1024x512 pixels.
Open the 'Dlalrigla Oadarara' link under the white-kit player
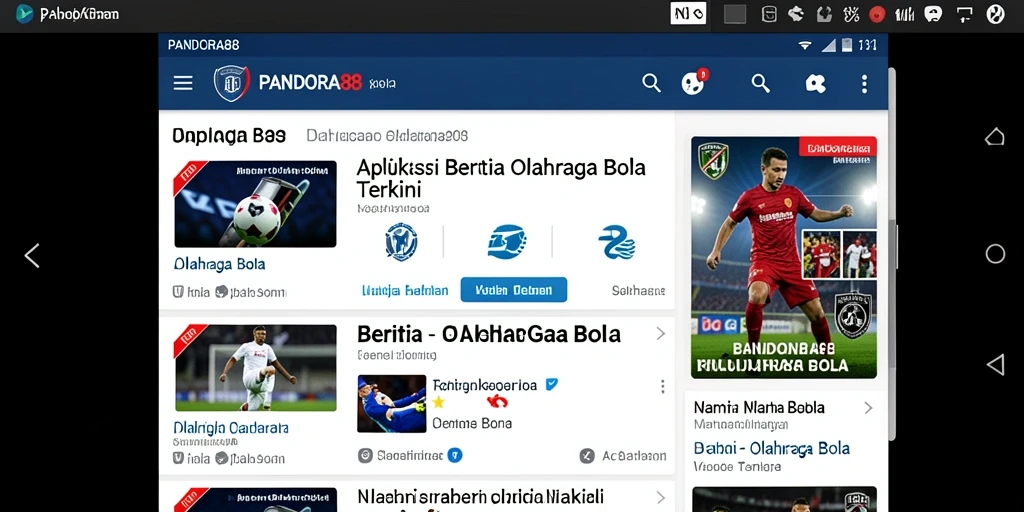231,428
